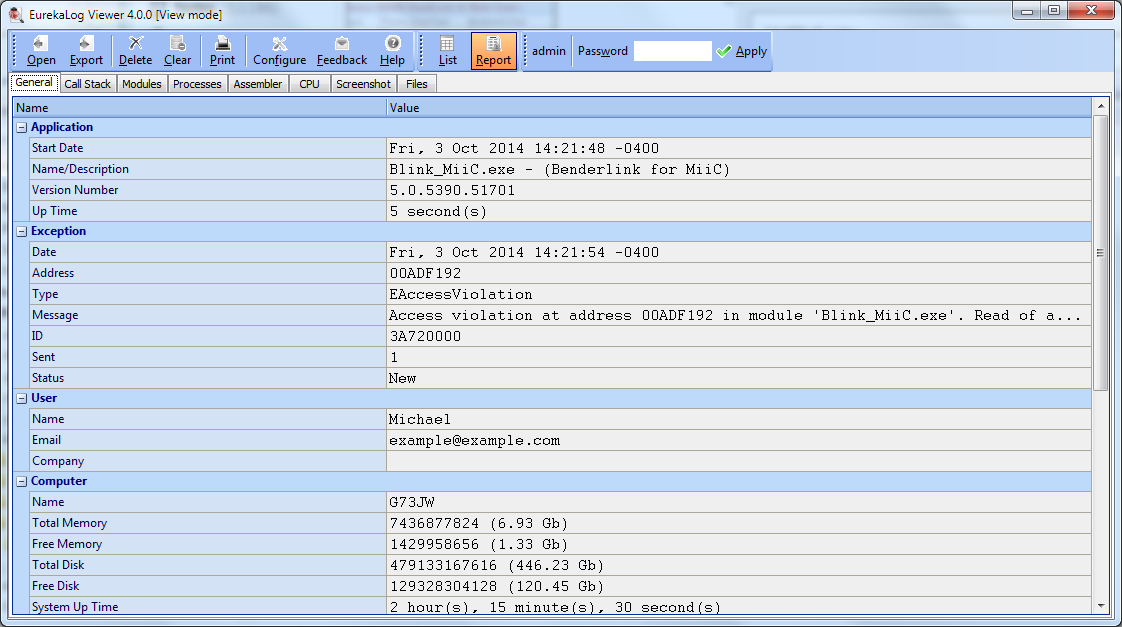Toggle the Report view button
Image resolution: width=1122 pixels, height=627 pixels.
click(493, 51)
